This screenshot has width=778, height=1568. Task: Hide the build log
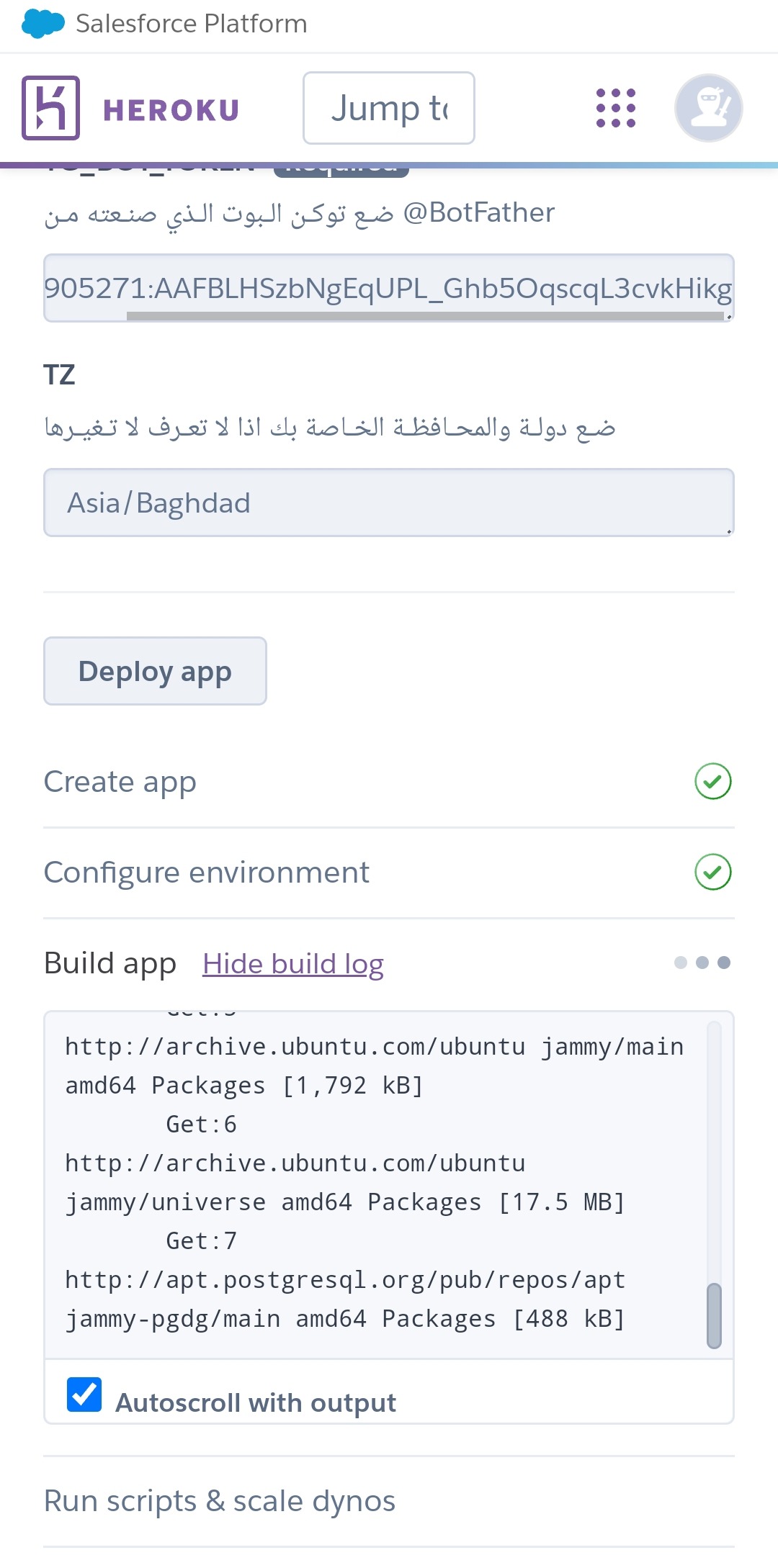293,963
